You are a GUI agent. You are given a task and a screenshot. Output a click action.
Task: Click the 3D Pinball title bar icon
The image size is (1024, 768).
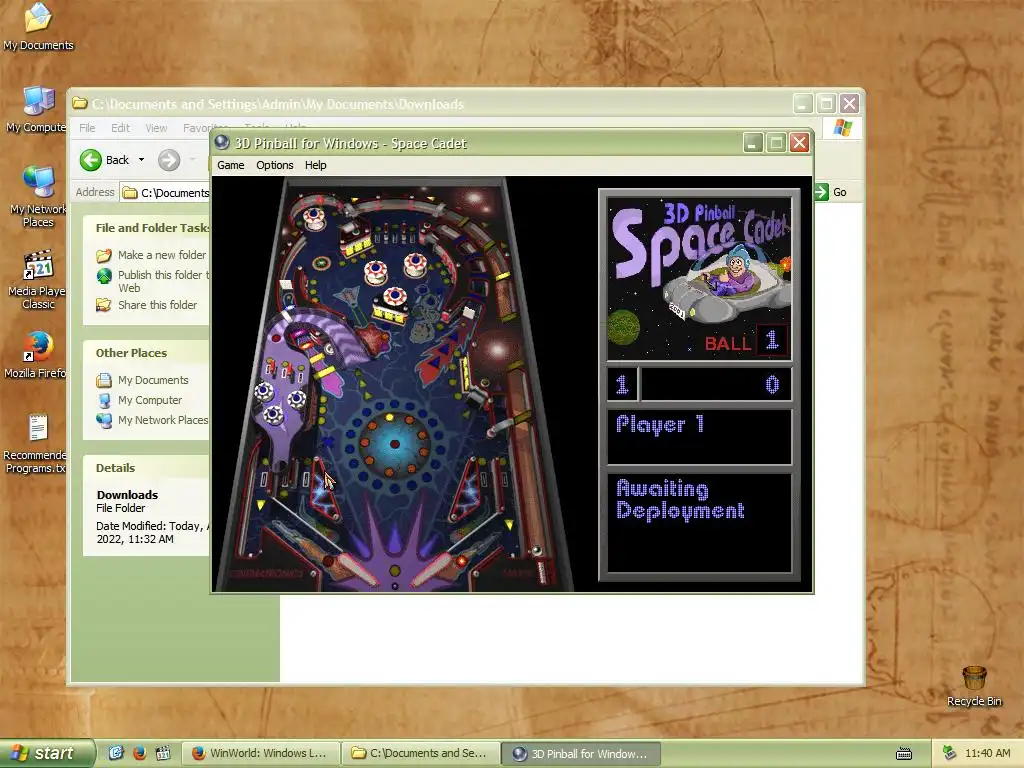tap(222, 142)
